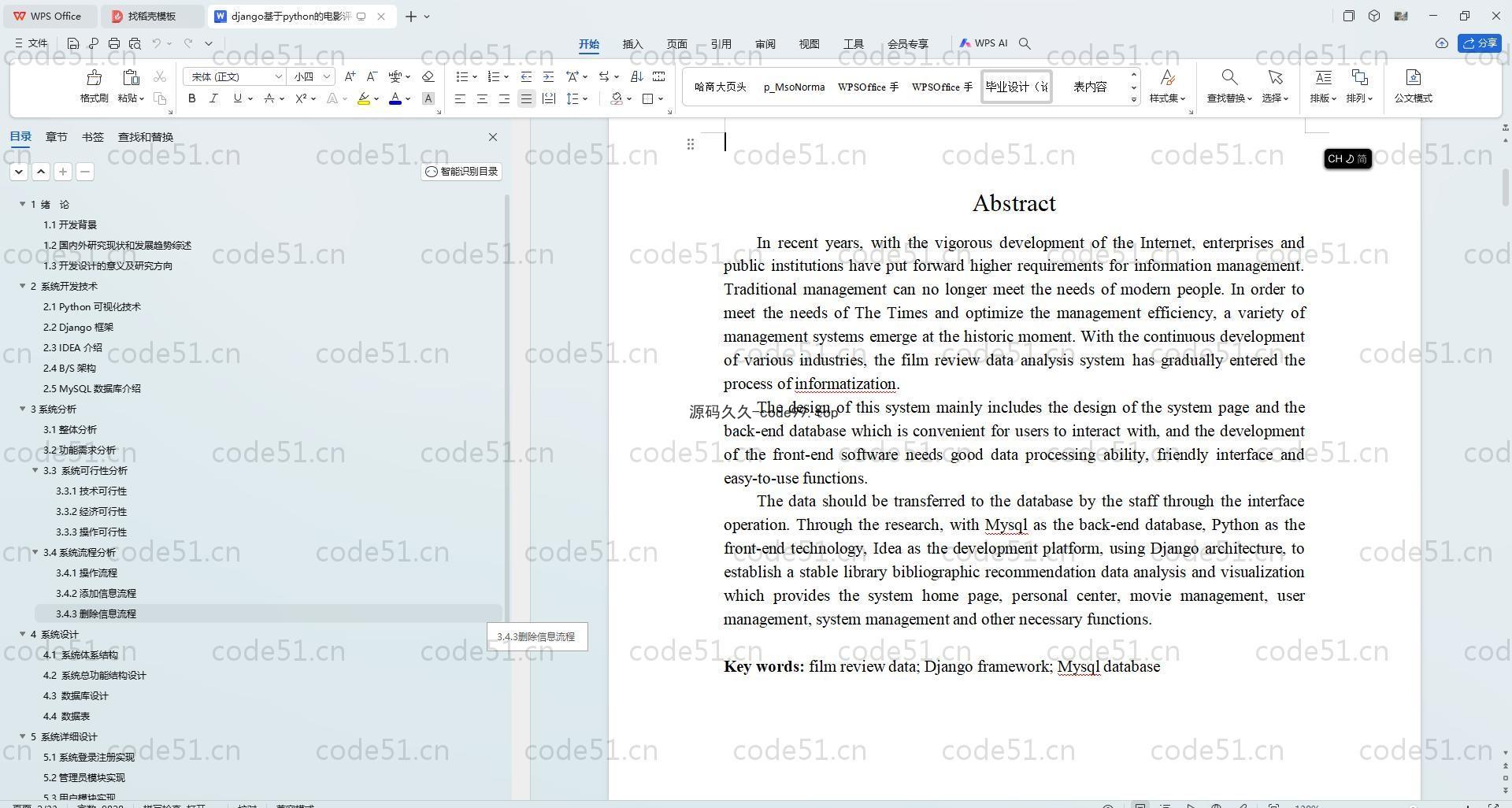This screenshot has width=1512, height=808.
Task: Click the 排列 arrange icon
Action: tap(1359, 86)
